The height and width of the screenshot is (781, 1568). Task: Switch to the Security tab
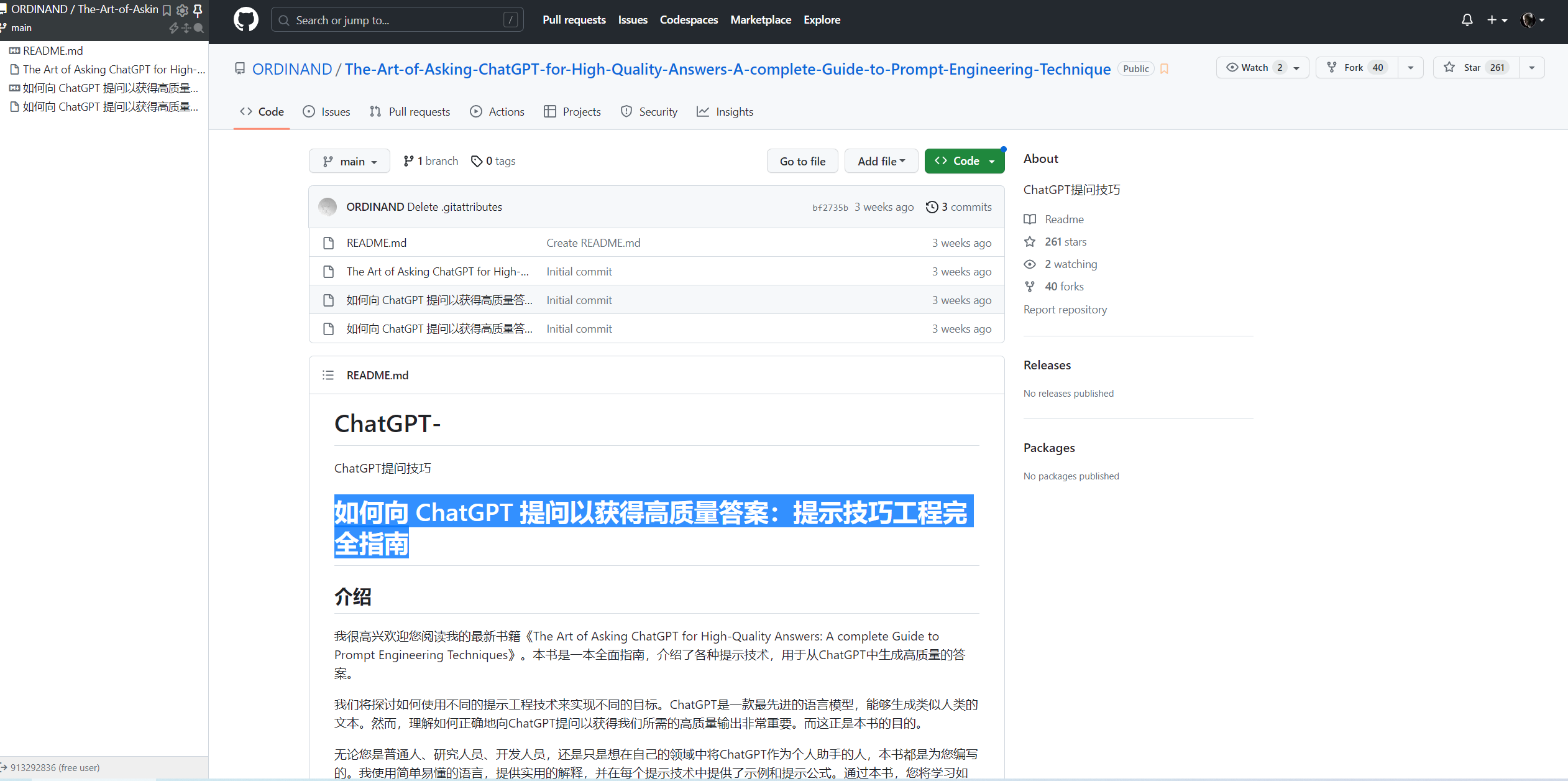[649, 112]
